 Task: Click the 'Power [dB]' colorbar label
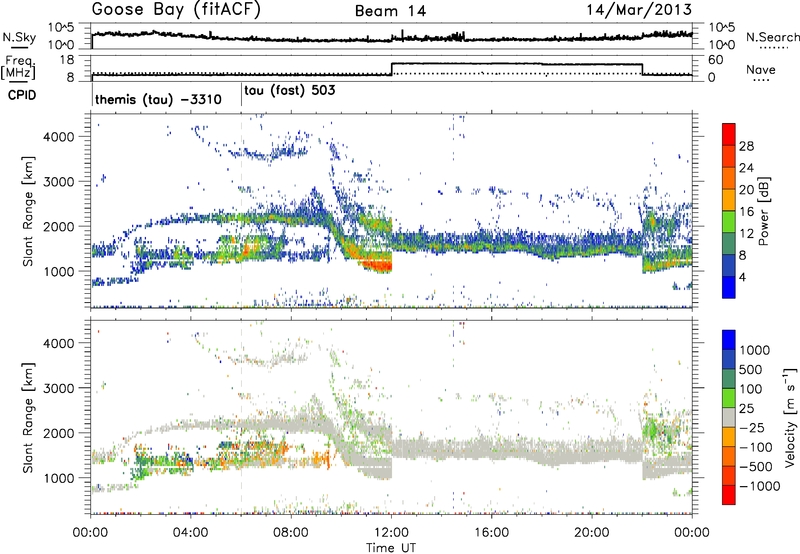(x=763, y=211)
